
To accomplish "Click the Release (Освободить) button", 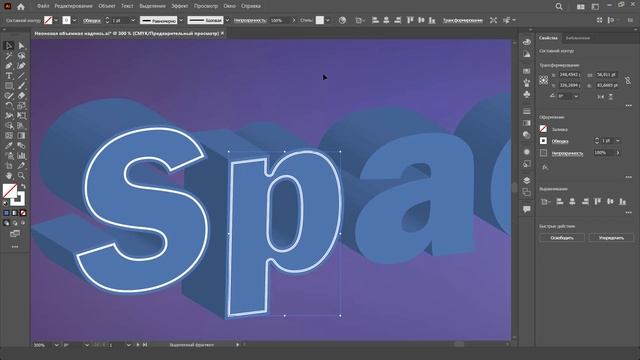I will pyautogui.click(x=562, y=238).
